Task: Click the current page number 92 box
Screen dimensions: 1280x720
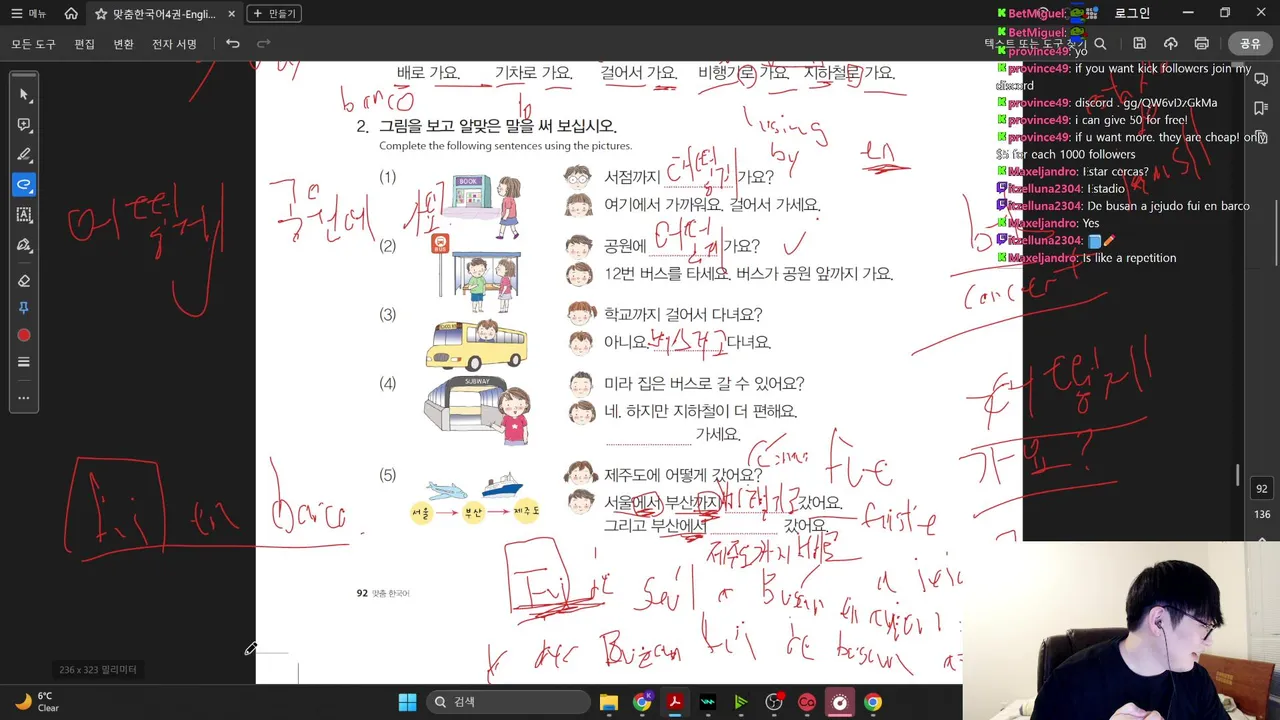Action: [1261, 489]
